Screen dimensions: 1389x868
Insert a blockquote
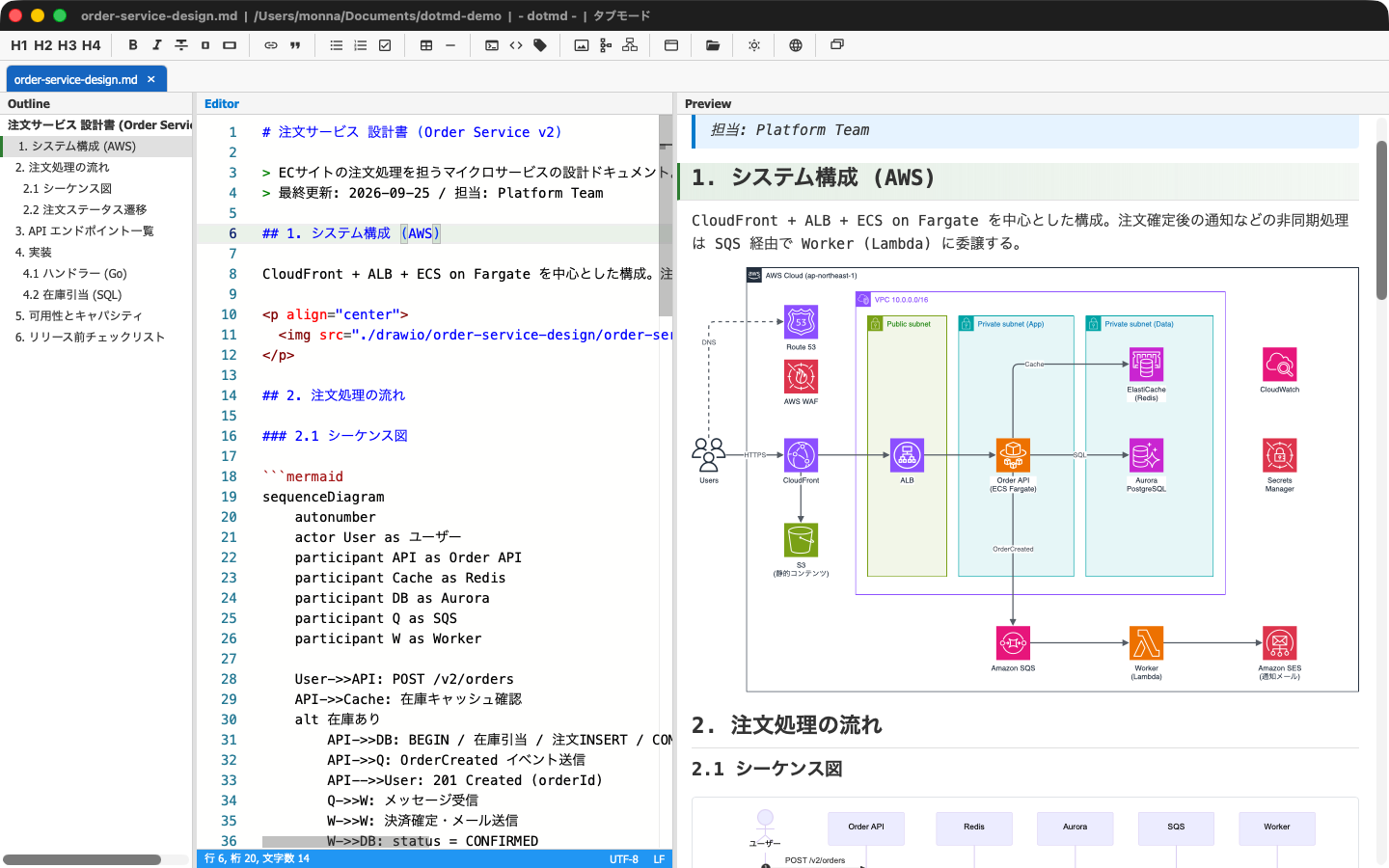(295, 45)
